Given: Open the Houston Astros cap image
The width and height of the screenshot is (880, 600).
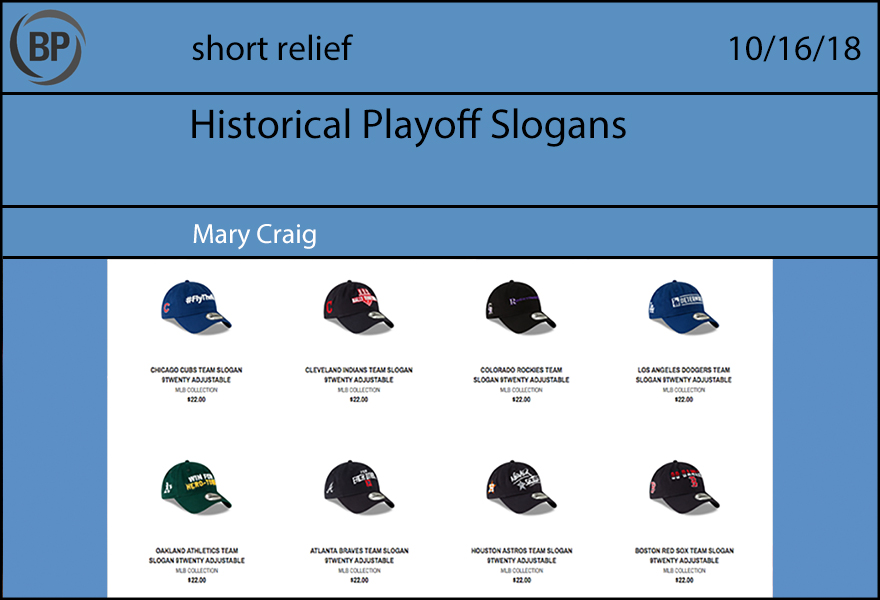Looking at the screenshot, I should click(x=520, y=485).
